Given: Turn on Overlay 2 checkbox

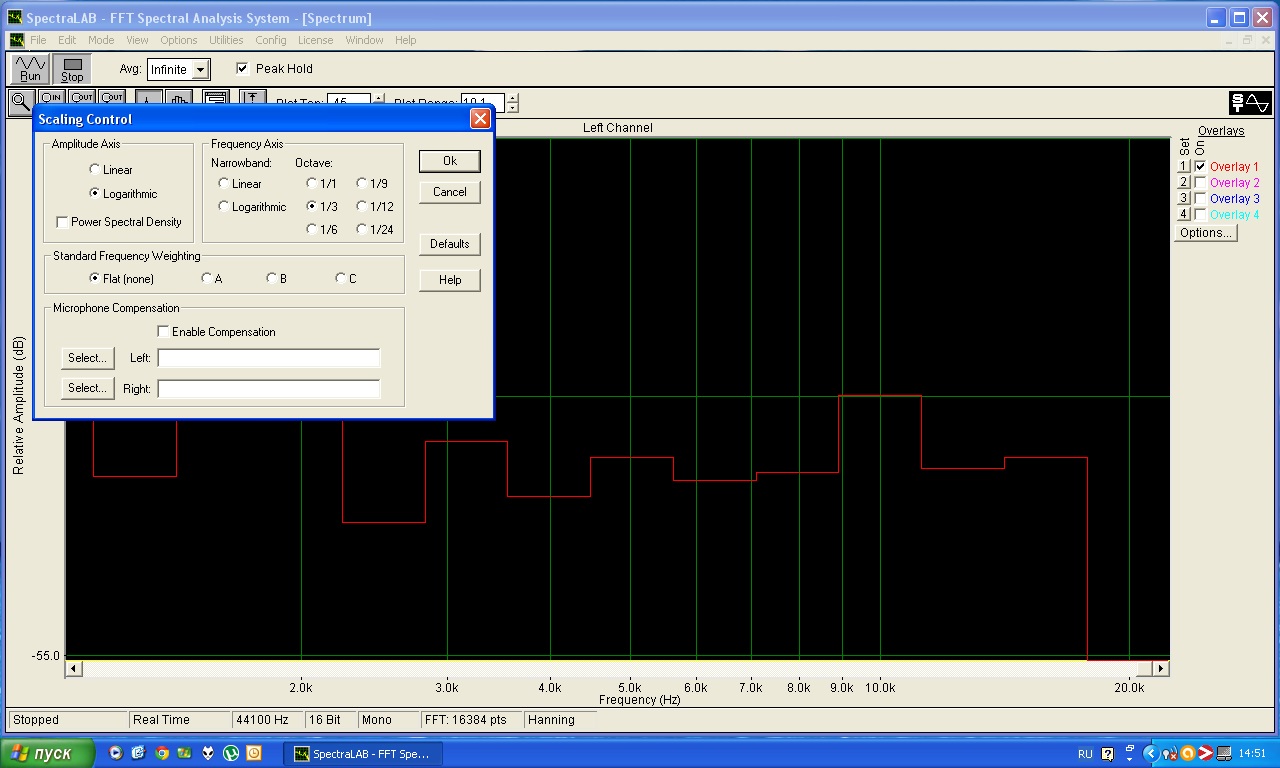Looking at the screenshot, I should tap(1200, 183).
